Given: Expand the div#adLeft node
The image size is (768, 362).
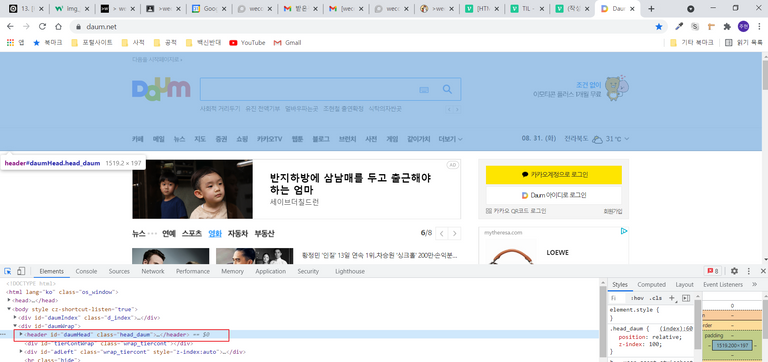Looking at the screenshot, I should click(x=21, y=351).
